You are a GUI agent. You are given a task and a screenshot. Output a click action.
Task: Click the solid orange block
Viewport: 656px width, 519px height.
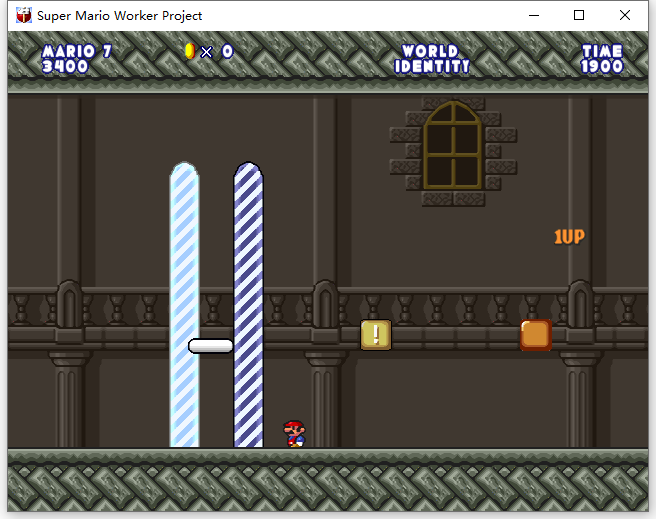[x=536, y=335]
